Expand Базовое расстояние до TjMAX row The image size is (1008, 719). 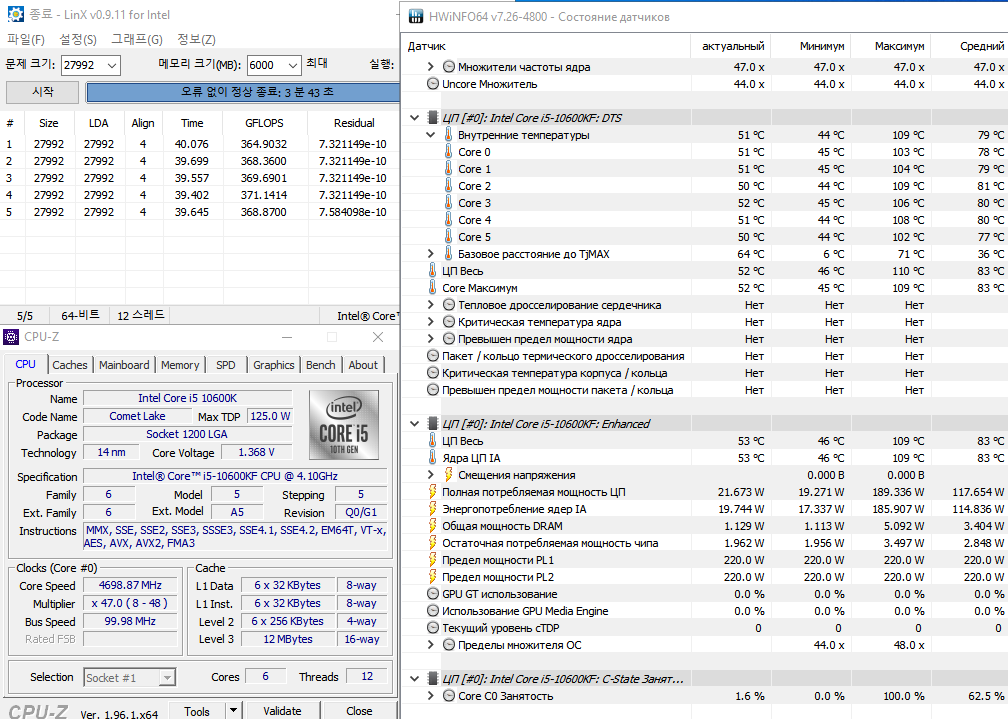click(x=431, y=253)
